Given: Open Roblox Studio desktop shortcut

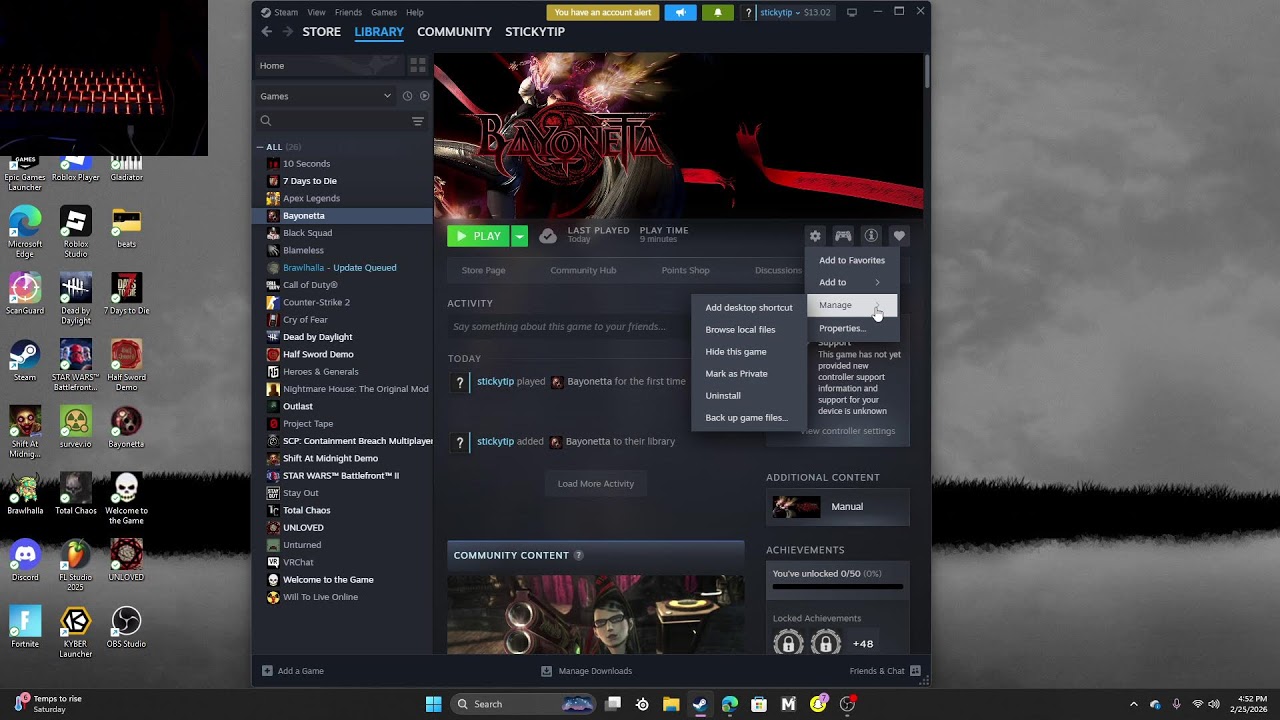Looking at the screenshot, I should [x=75, y=232].
